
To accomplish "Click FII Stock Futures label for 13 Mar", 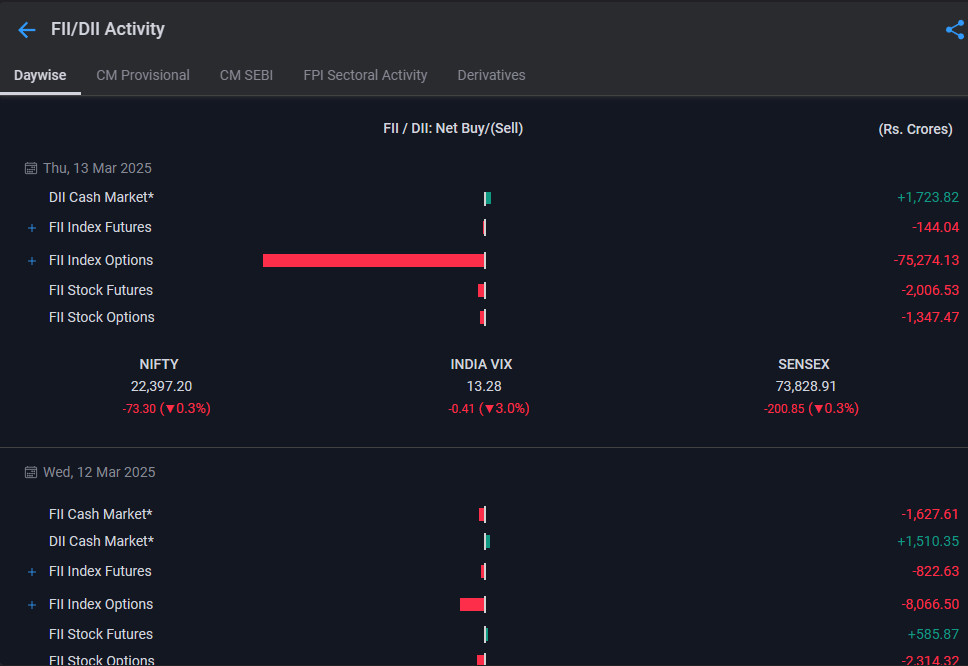I will click(101, 290).
